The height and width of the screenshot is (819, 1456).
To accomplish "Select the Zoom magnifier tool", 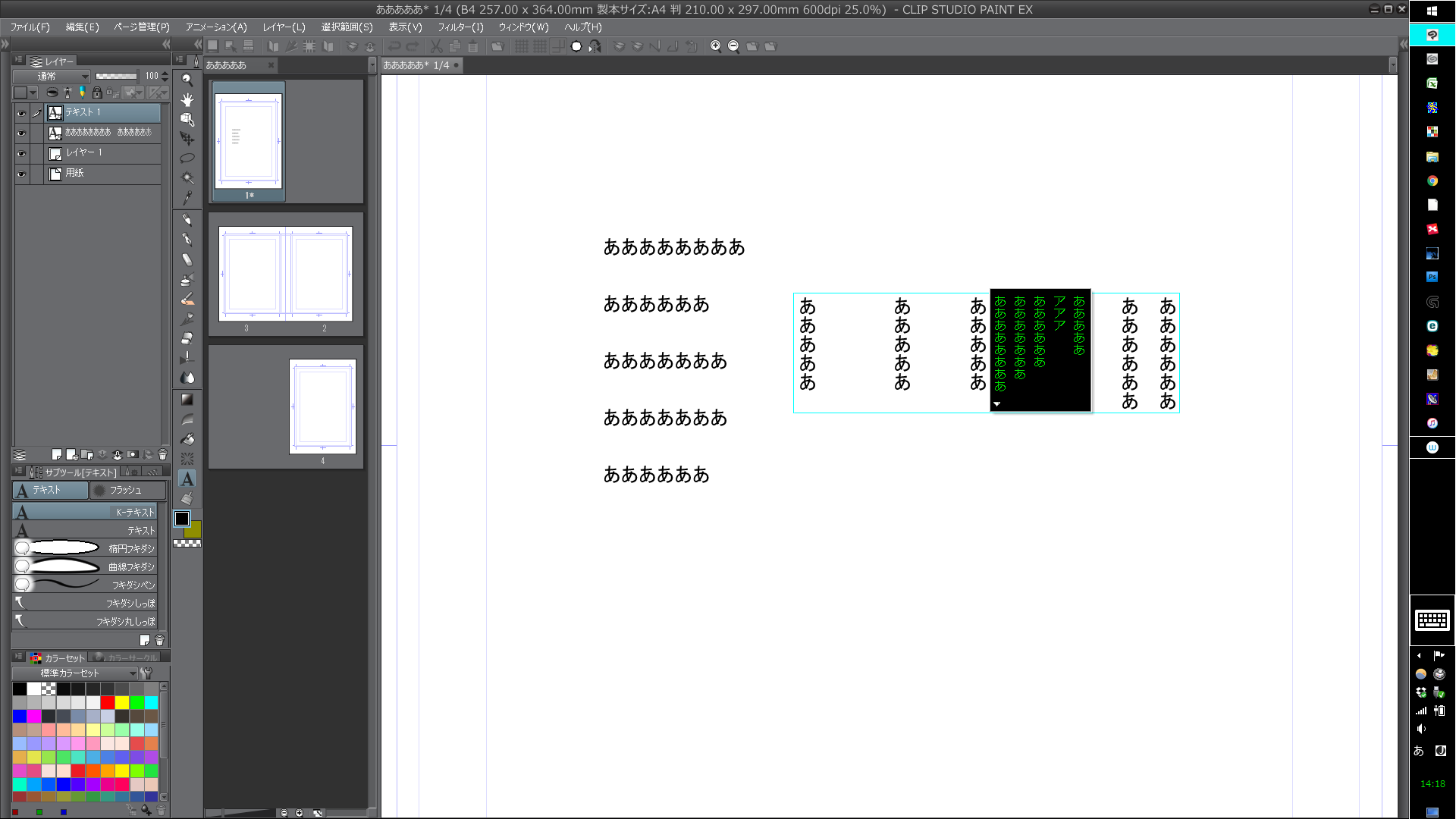I will [x=187, y=80].
